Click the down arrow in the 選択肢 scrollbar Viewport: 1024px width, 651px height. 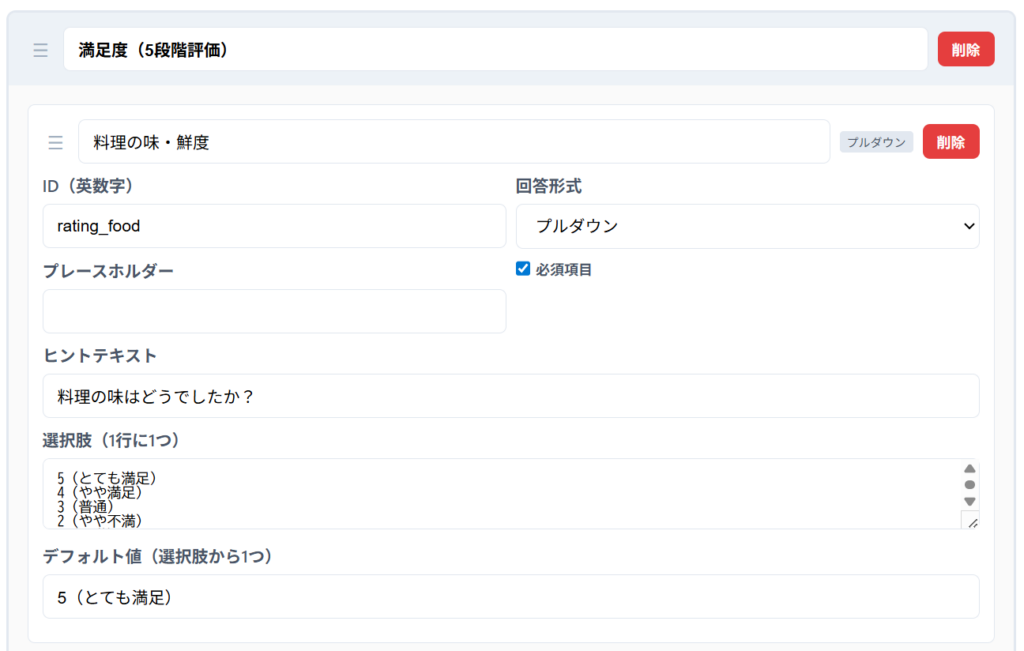[x=969, y=501]
